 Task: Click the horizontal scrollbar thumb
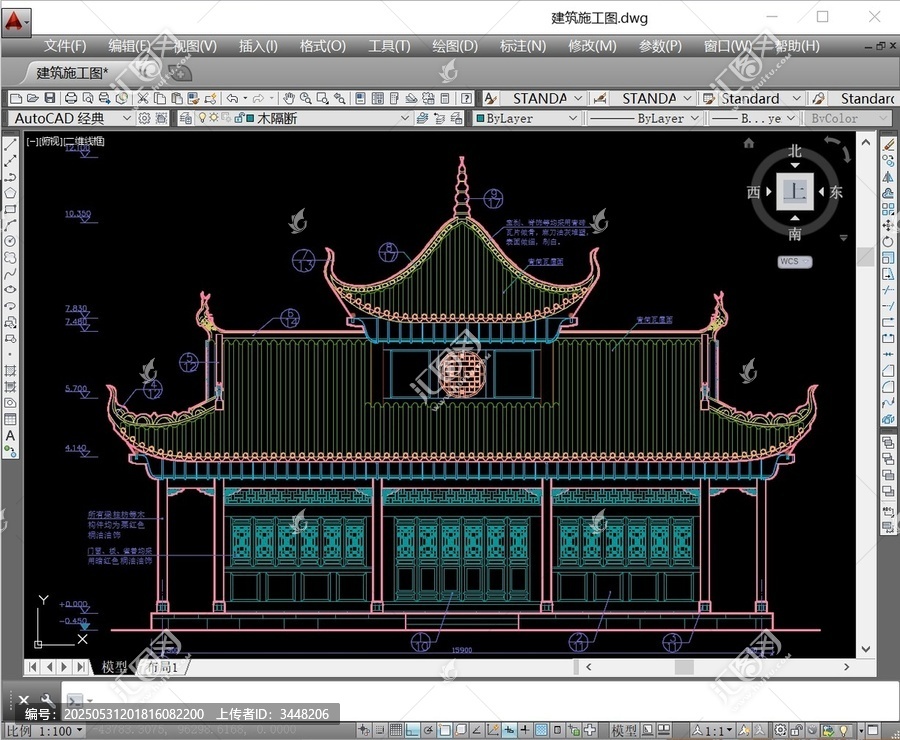coord(684,667)
